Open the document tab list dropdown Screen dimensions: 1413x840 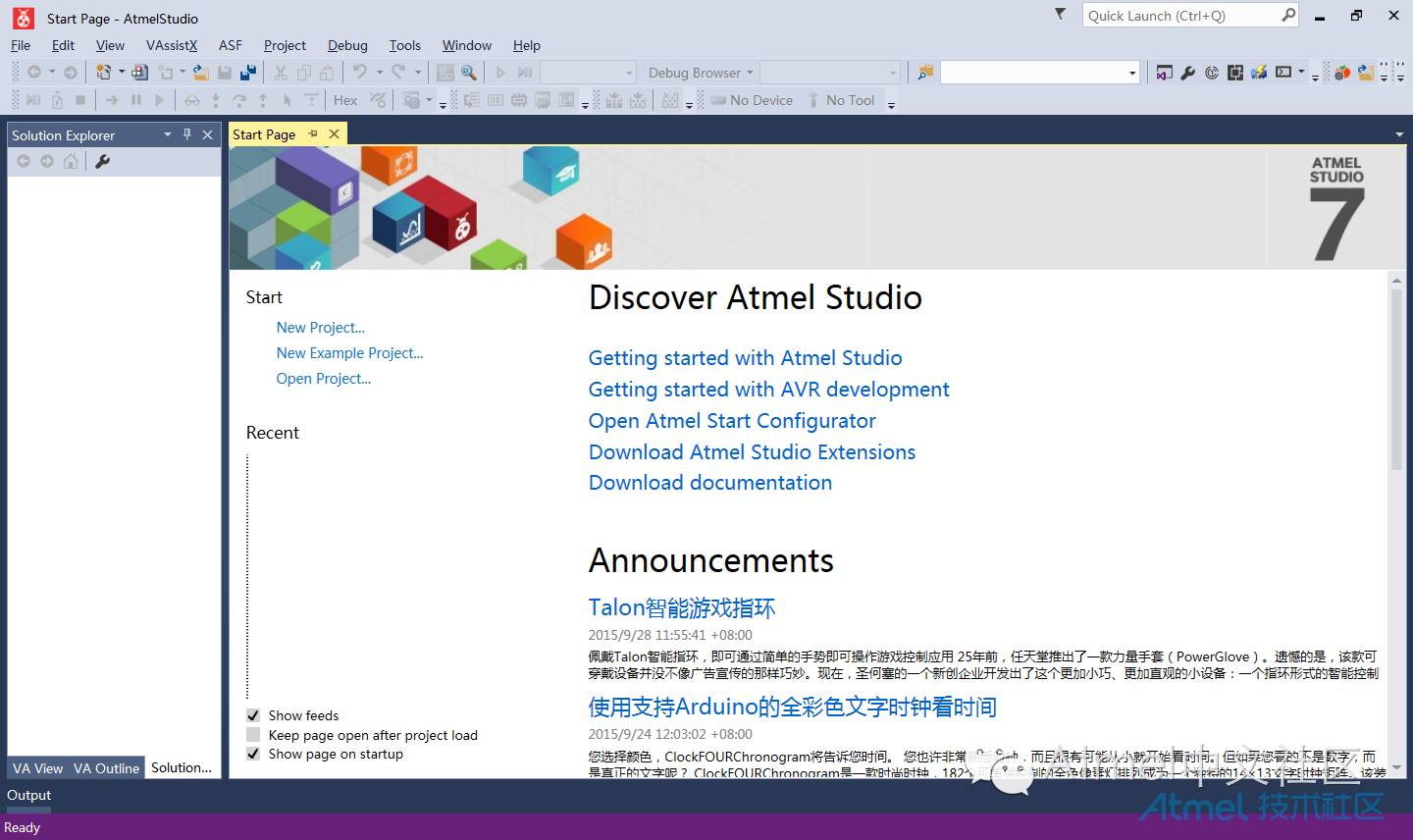pyautogui.click(x=1399, y=134)
